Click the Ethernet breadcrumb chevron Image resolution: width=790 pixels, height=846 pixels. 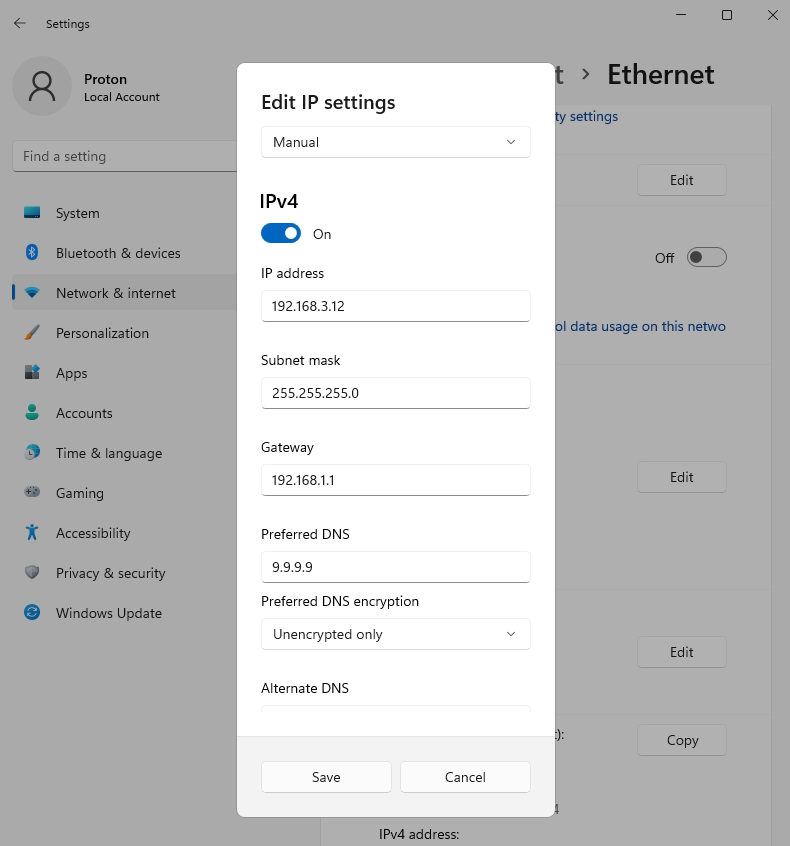[585, 74]
